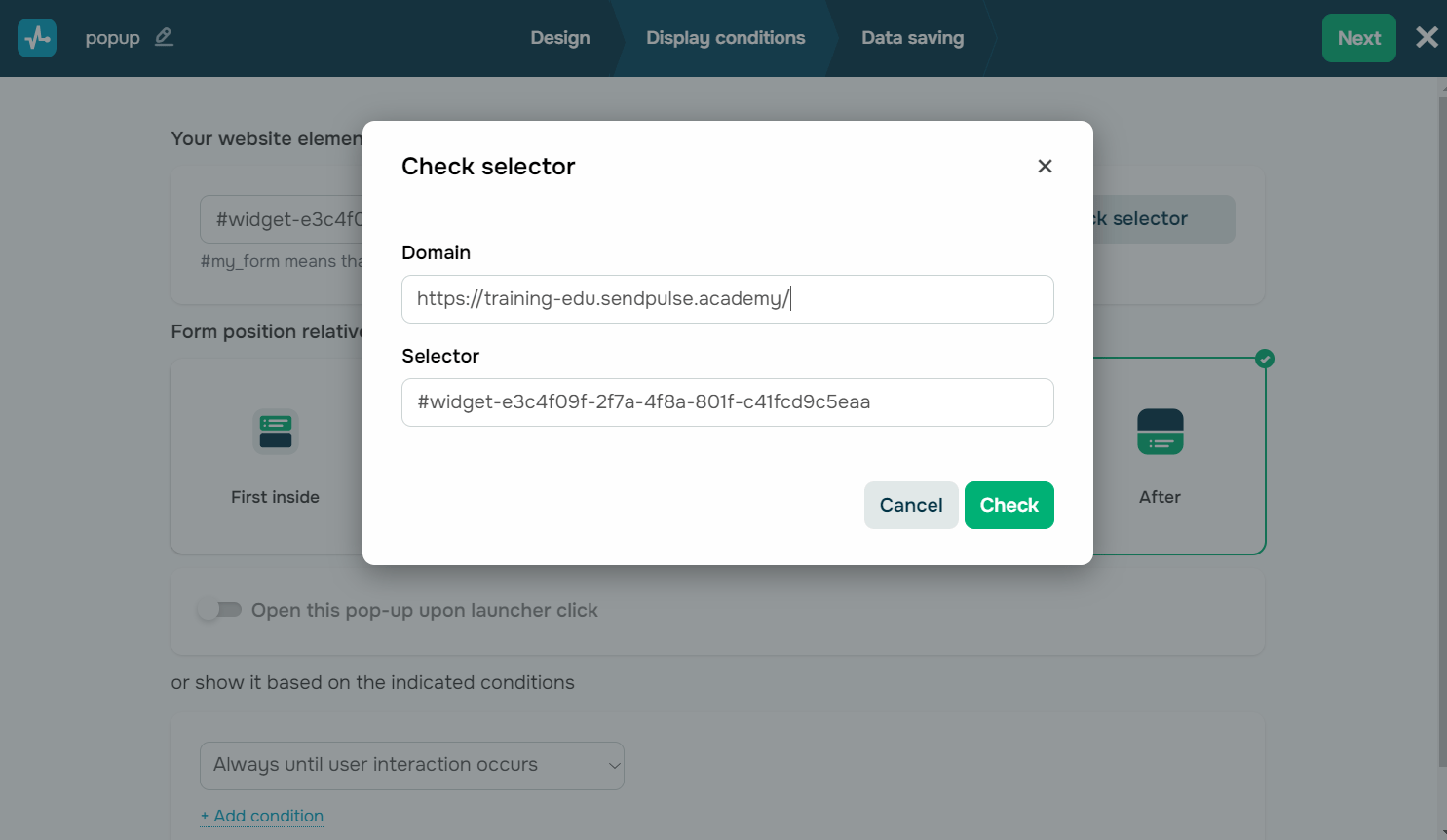Close the Check selector dialog with X
The height and width of the screenshot is (840, 1447).
[1045, 167]
